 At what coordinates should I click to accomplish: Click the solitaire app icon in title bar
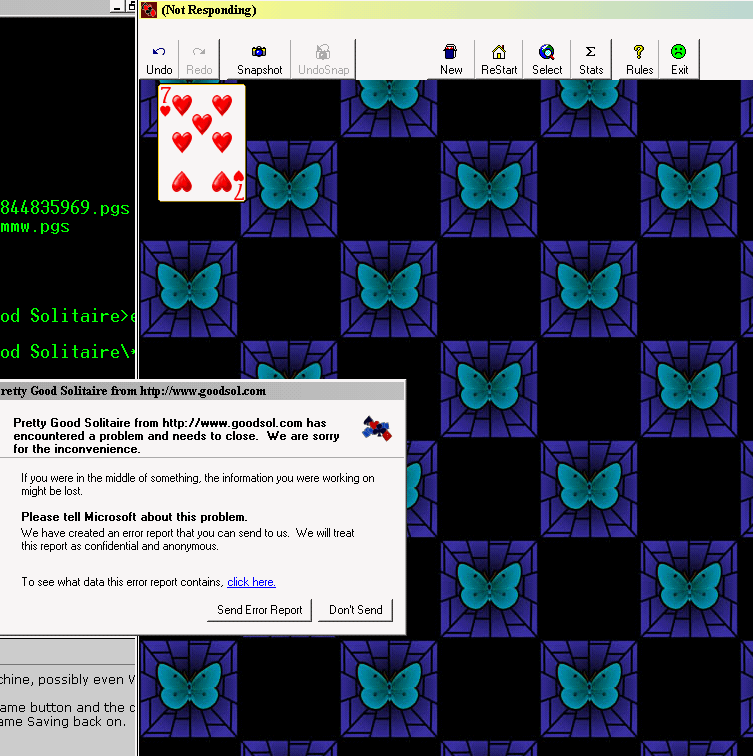[149, 10]
